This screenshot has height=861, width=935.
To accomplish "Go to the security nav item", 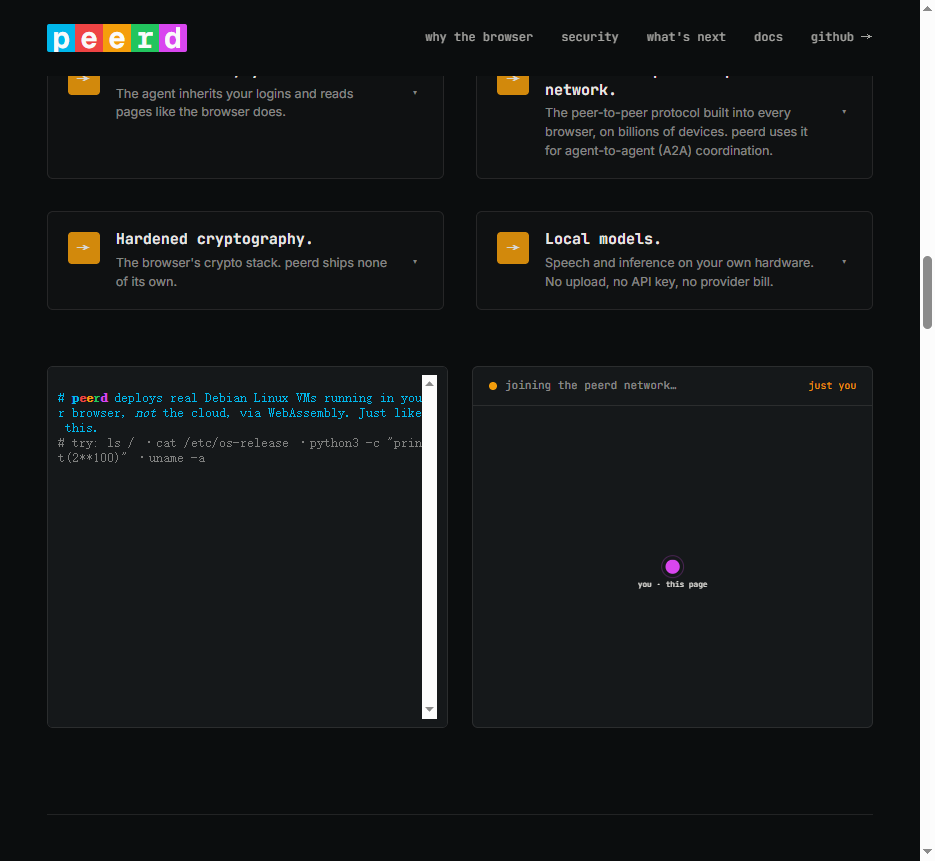I will point(590,37).
